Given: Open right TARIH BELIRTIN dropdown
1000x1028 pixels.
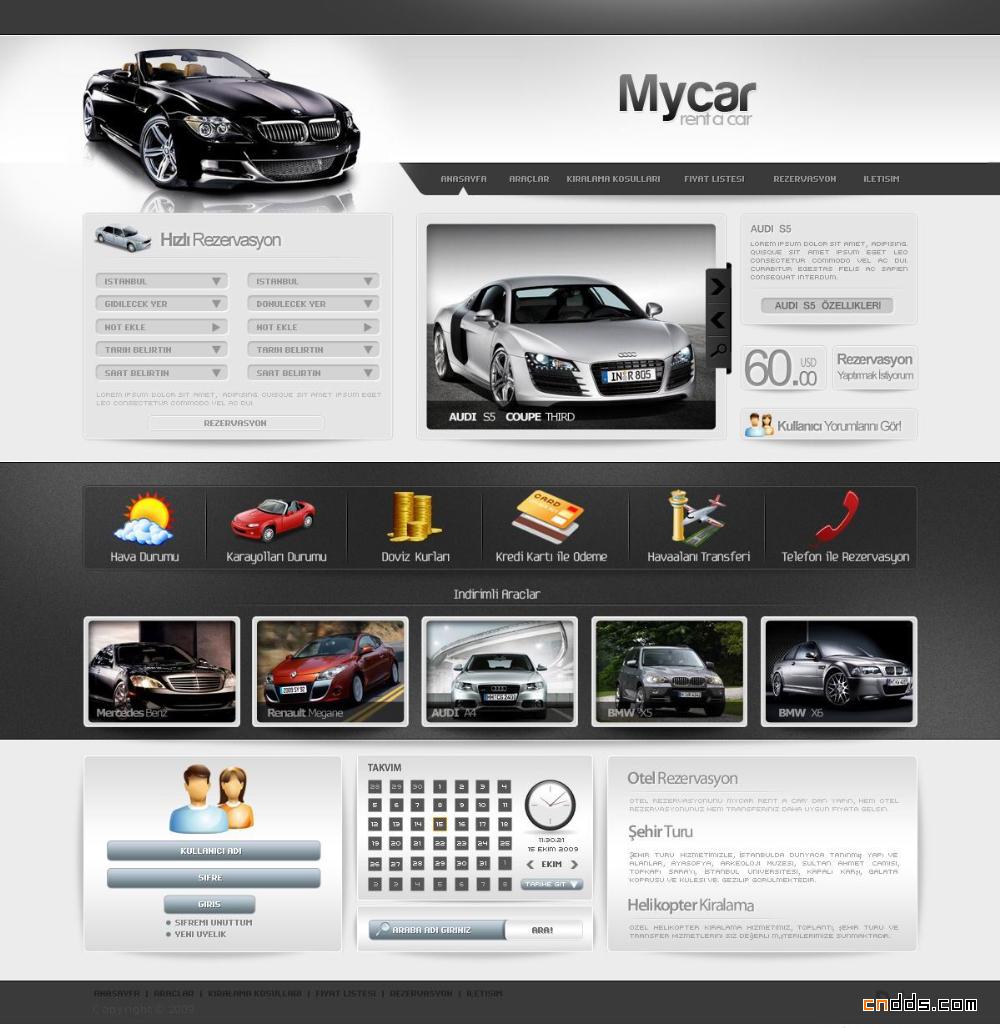Looking at the screenshot, I should click(x=313, y=349).
